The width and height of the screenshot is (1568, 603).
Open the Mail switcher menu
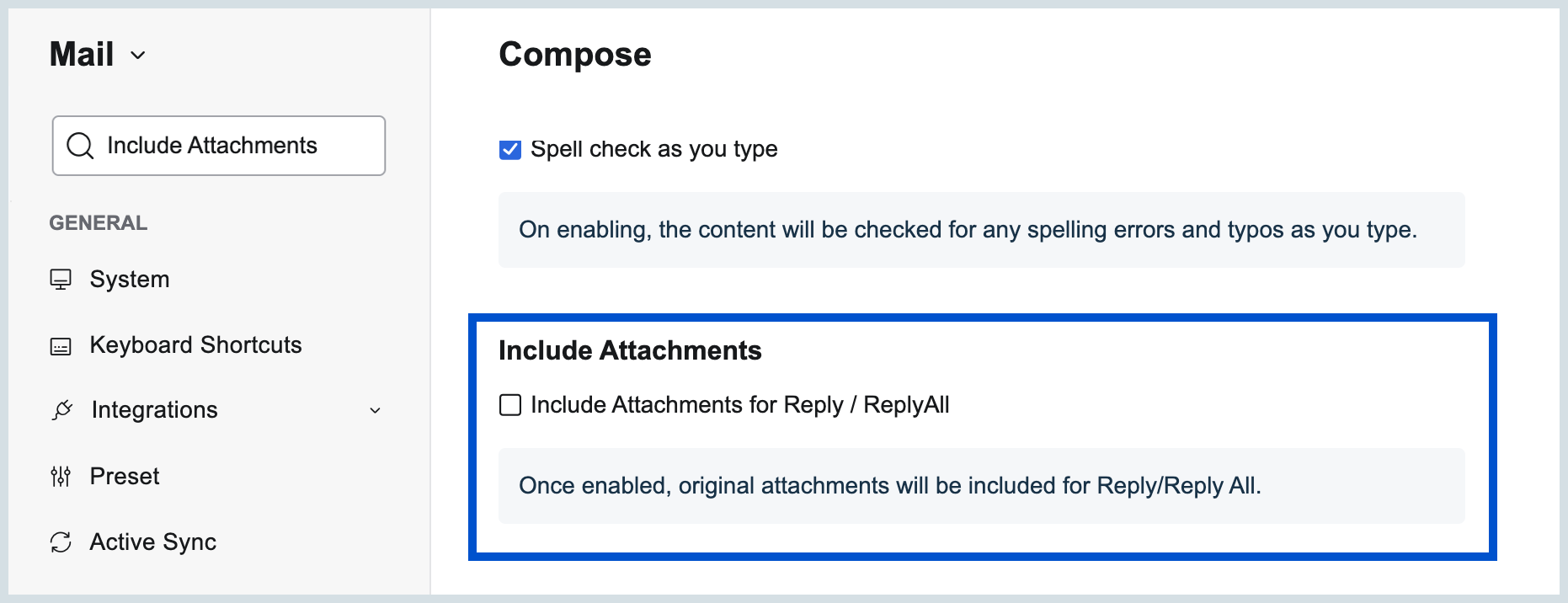coord(99,54)
